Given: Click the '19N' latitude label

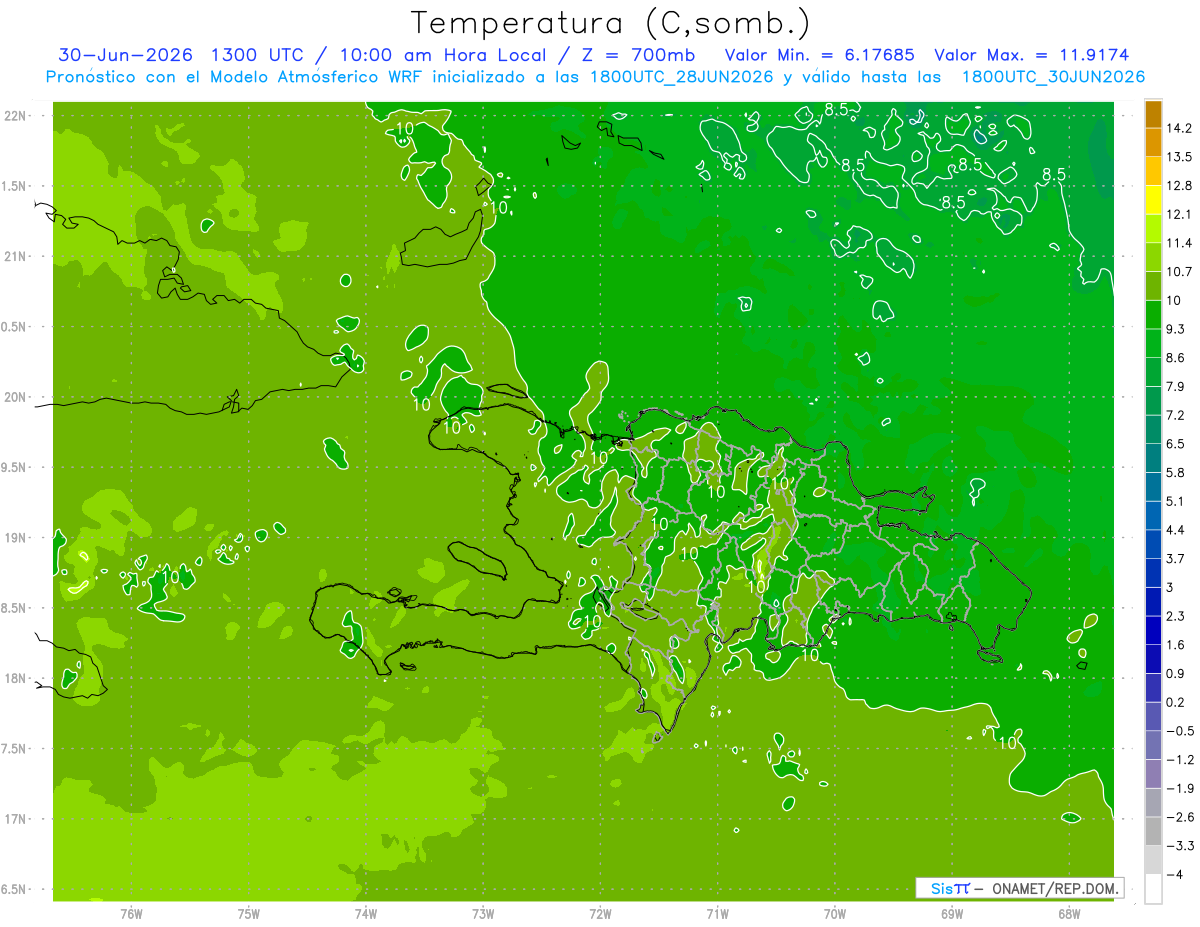Looking at the screenshot, I should click(17, 538).
